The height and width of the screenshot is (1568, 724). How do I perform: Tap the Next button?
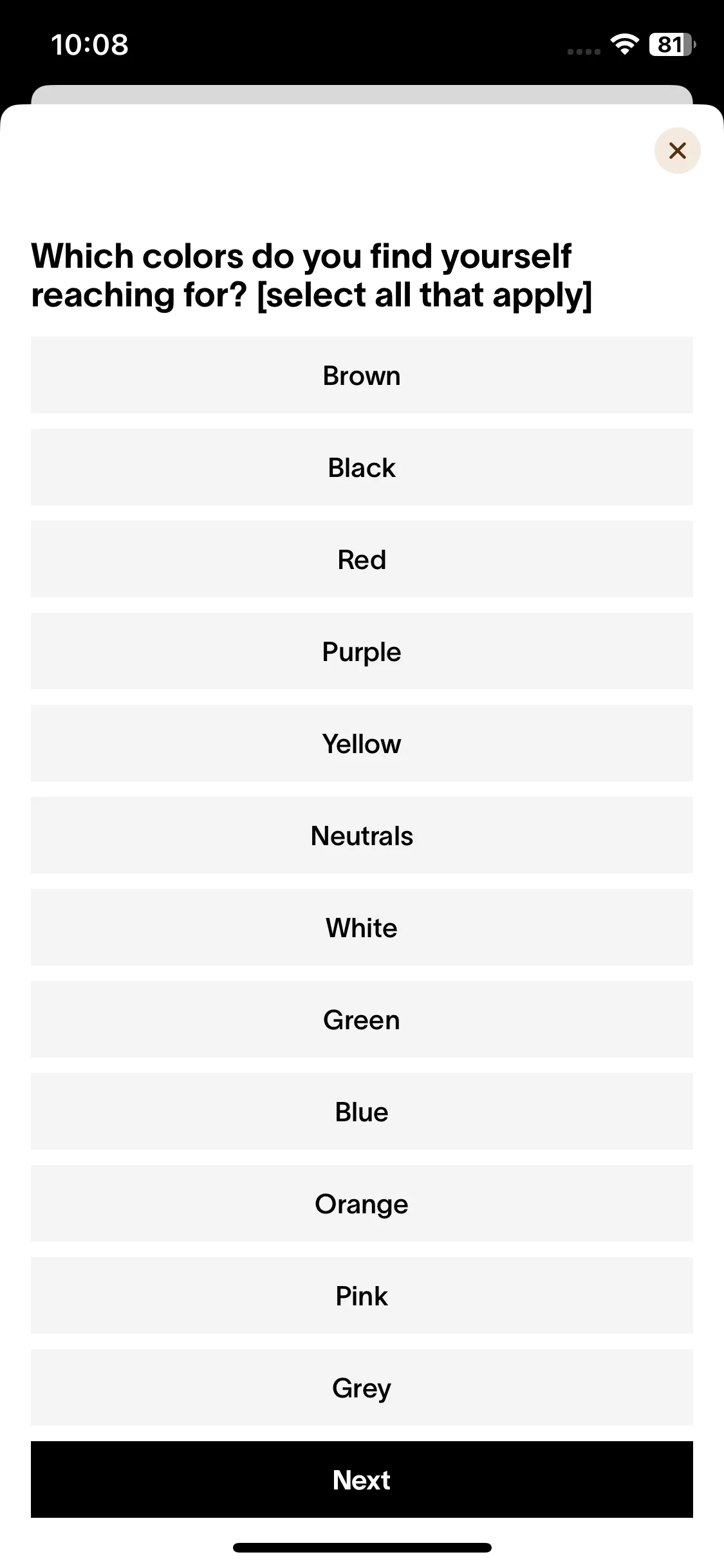click(x=362, y=1480)
